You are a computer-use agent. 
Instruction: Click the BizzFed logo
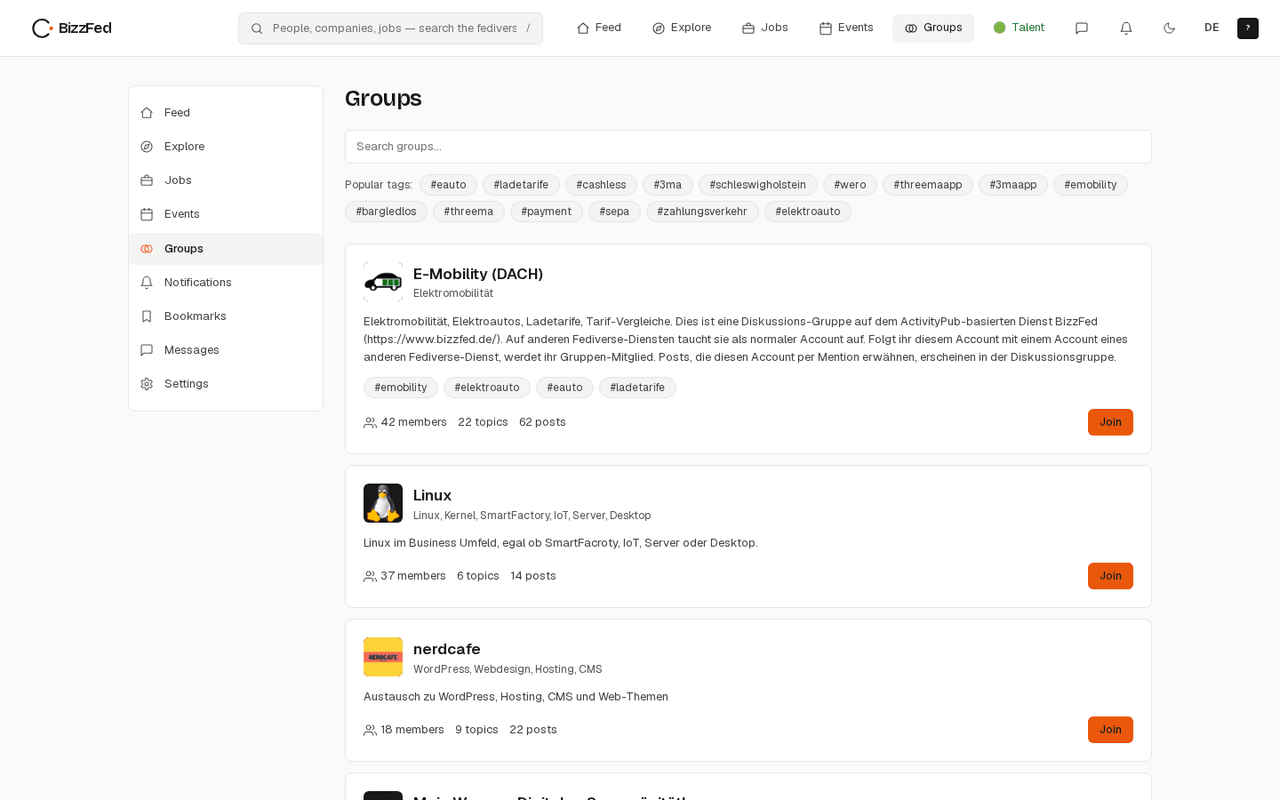tap(71, 28)
